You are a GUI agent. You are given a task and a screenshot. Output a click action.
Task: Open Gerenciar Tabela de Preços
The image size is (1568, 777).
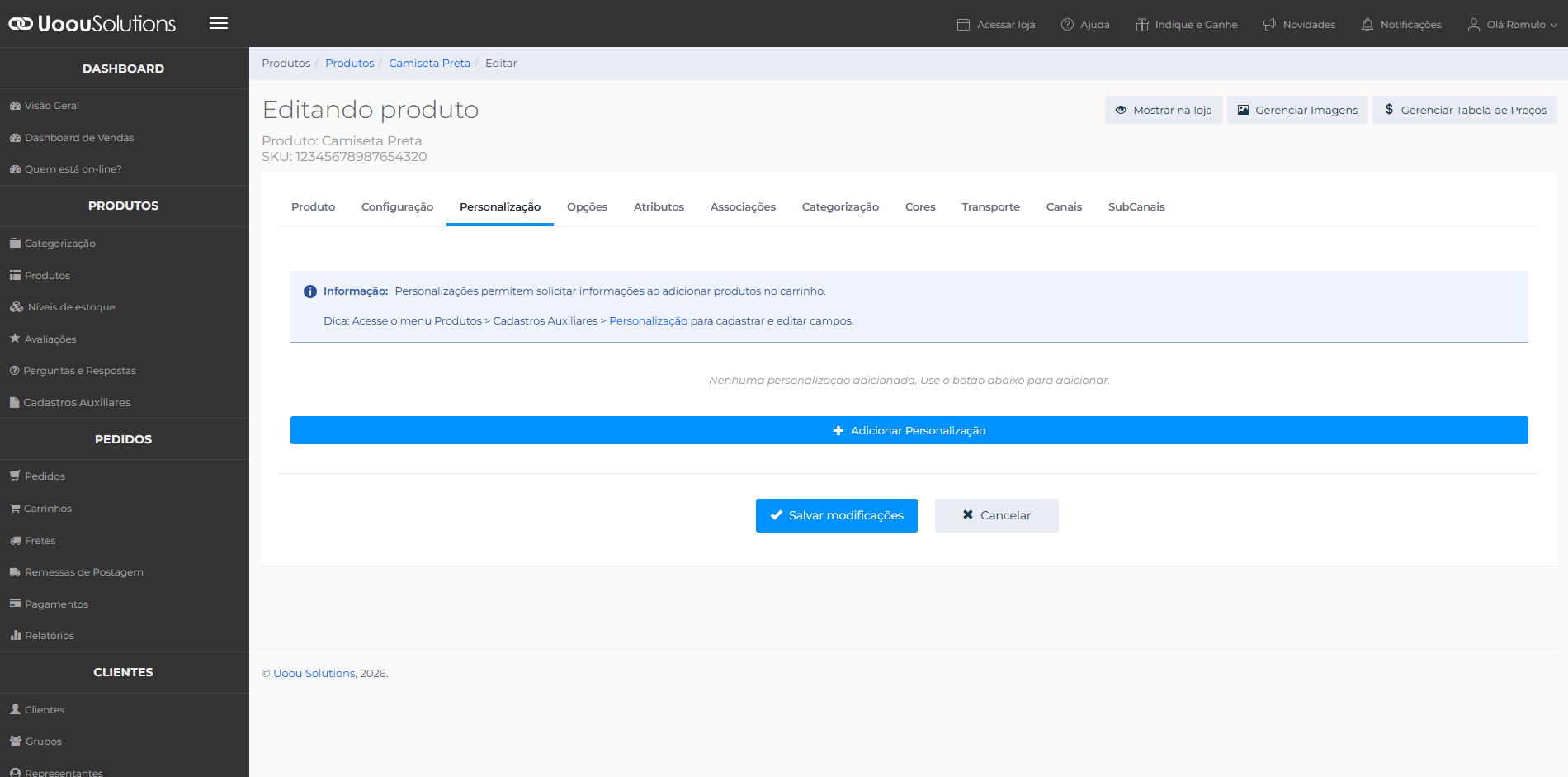coord(1465,110)
